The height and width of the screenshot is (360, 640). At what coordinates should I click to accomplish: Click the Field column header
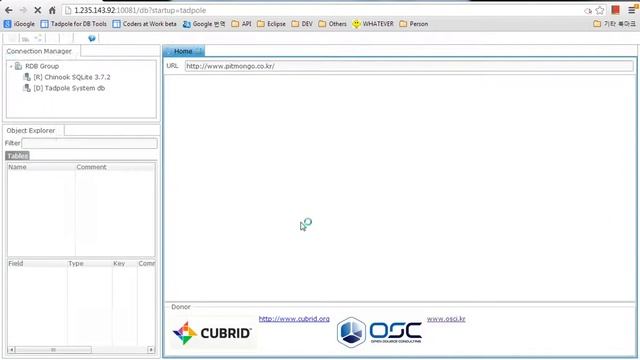click(37, 264)
